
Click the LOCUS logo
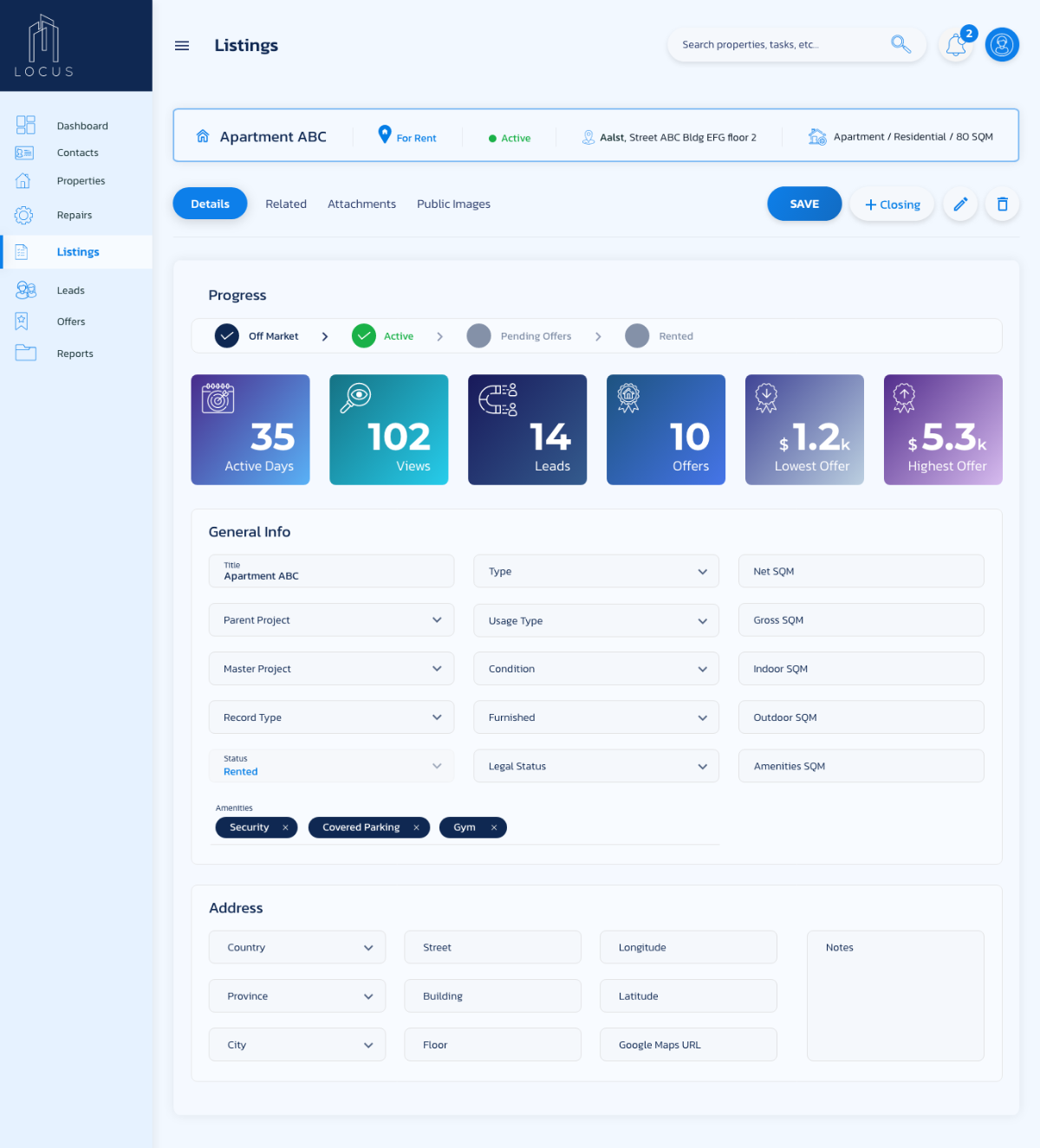[x=44, y=46]
